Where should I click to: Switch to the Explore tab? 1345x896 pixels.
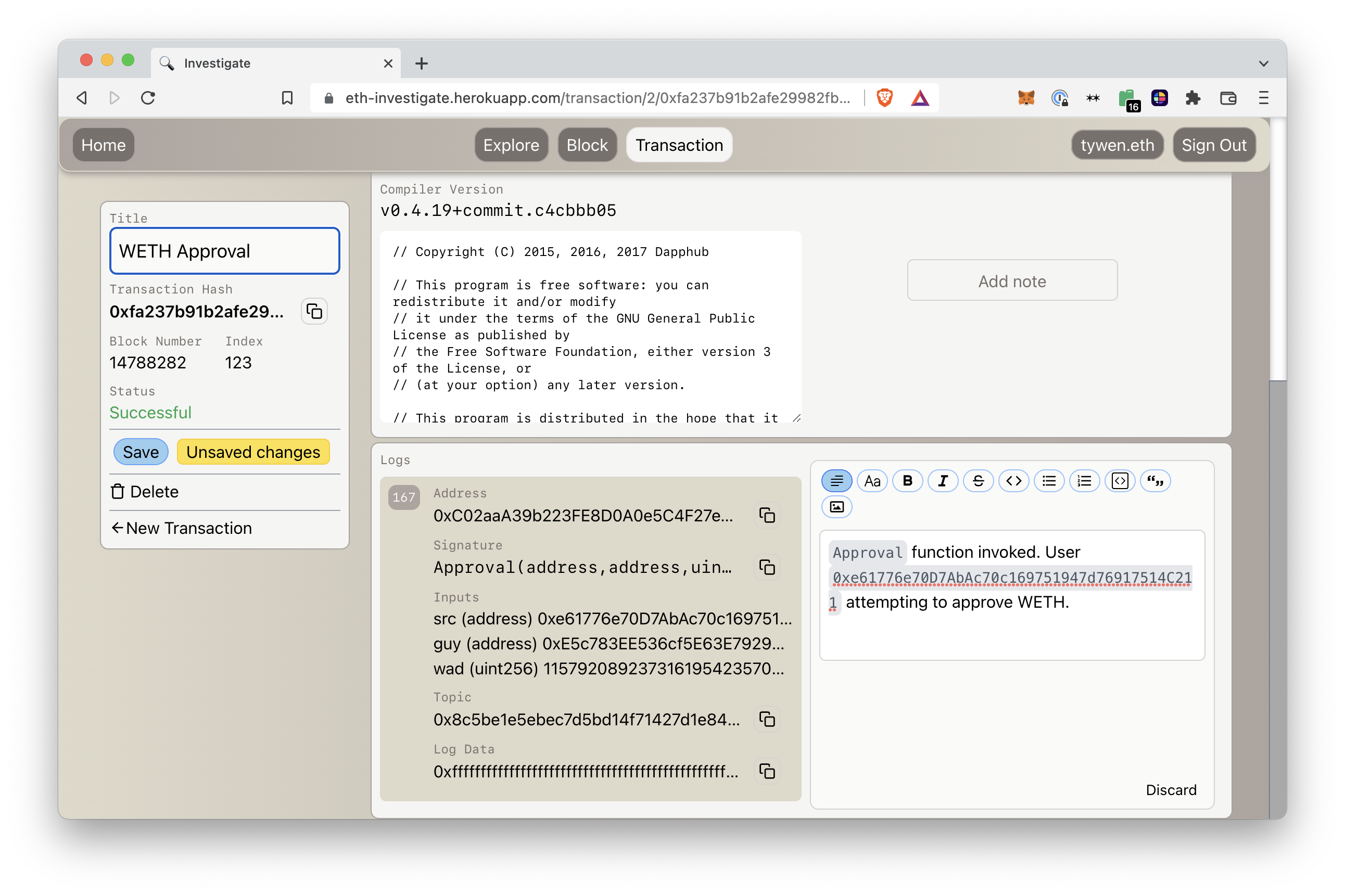[511, 145]
